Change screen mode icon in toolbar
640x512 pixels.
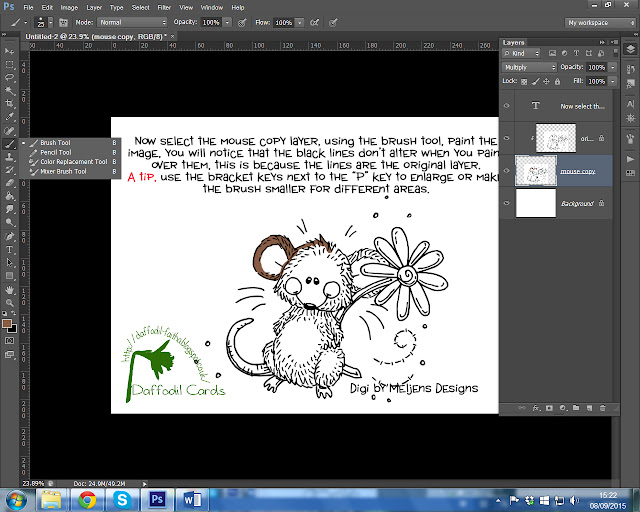(x=9, y=354)
